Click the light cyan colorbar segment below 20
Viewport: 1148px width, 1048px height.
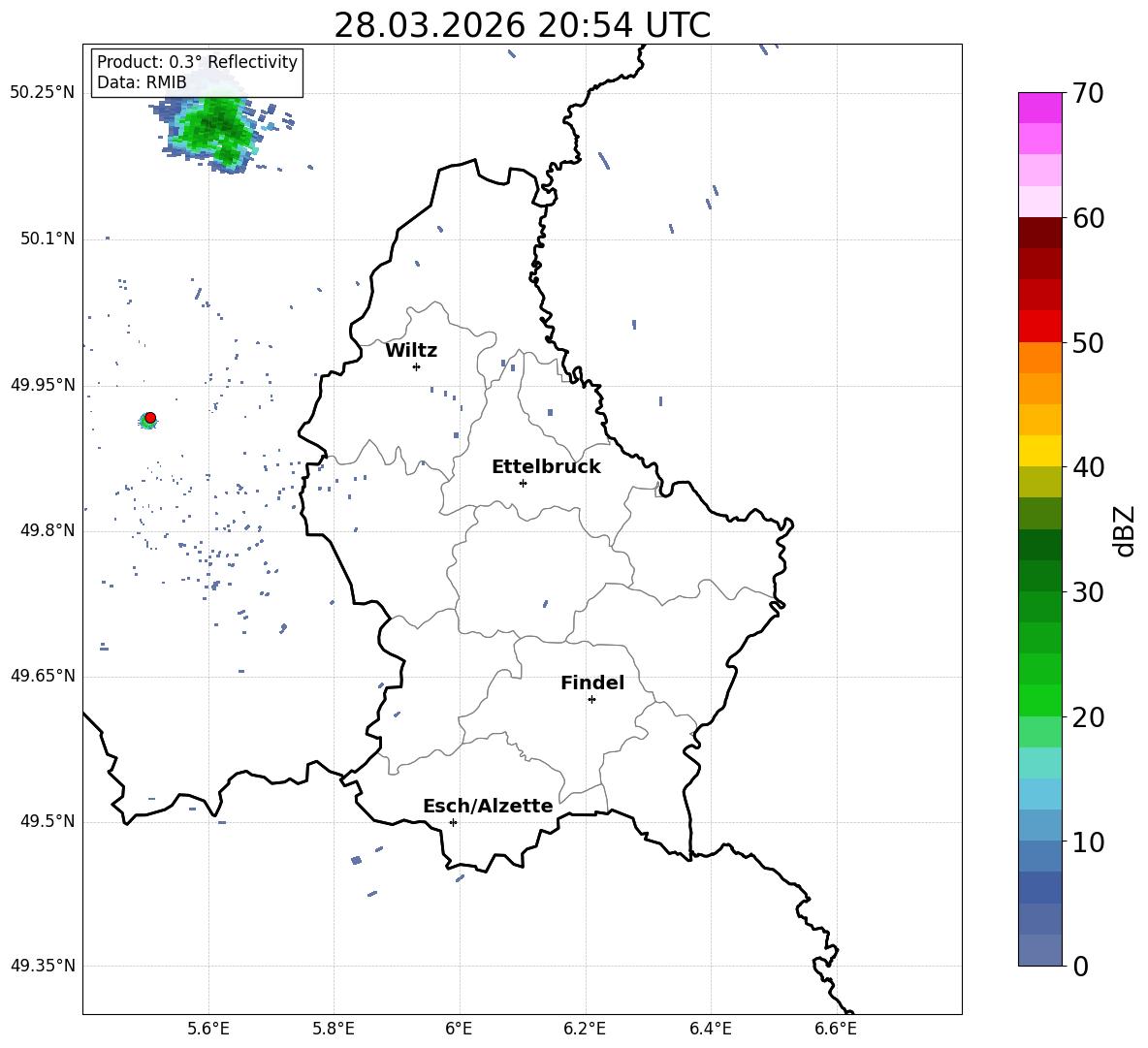1040,763
